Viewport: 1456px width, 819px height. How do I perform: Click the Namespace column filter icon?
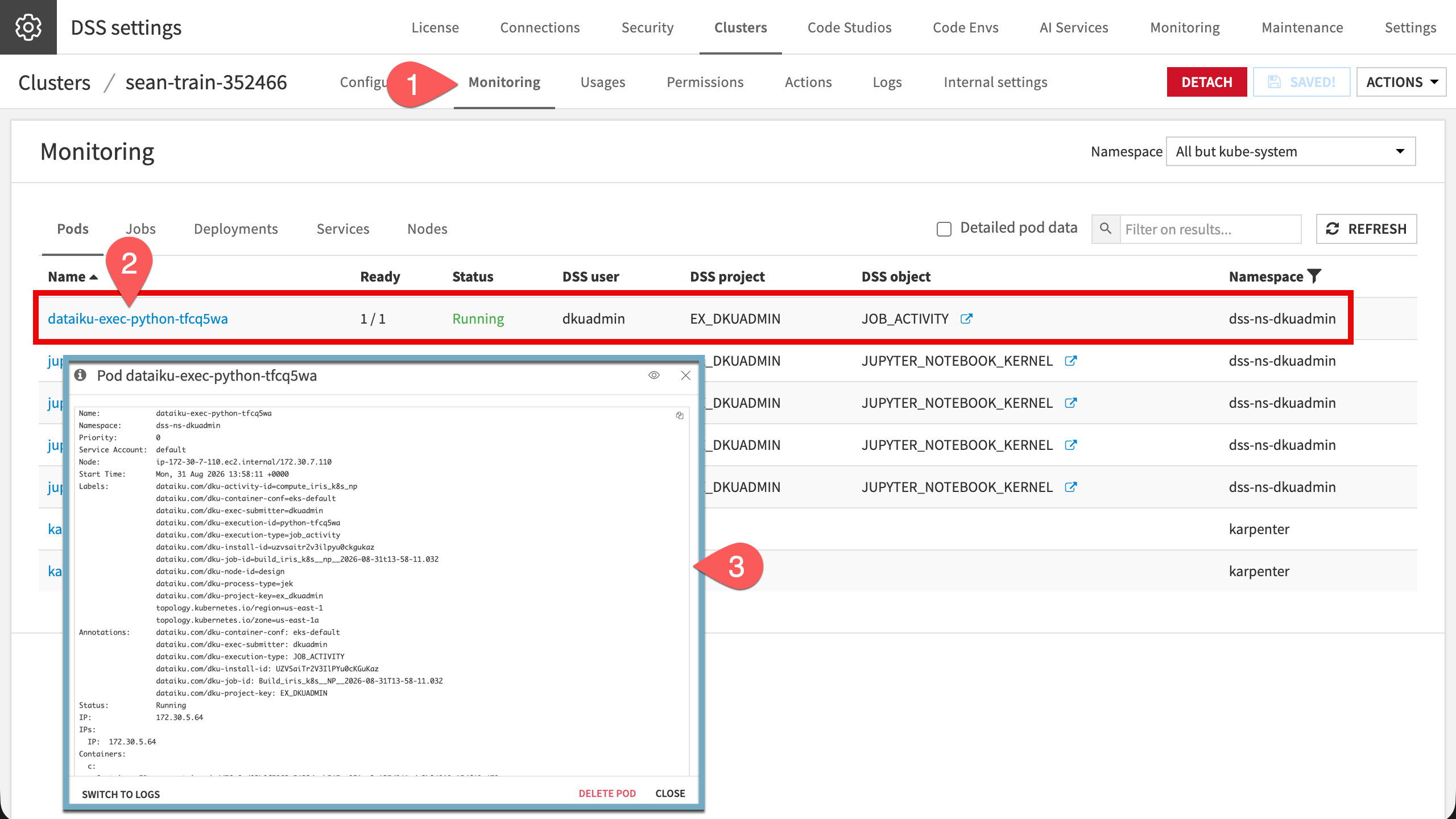pos(1314,276)
